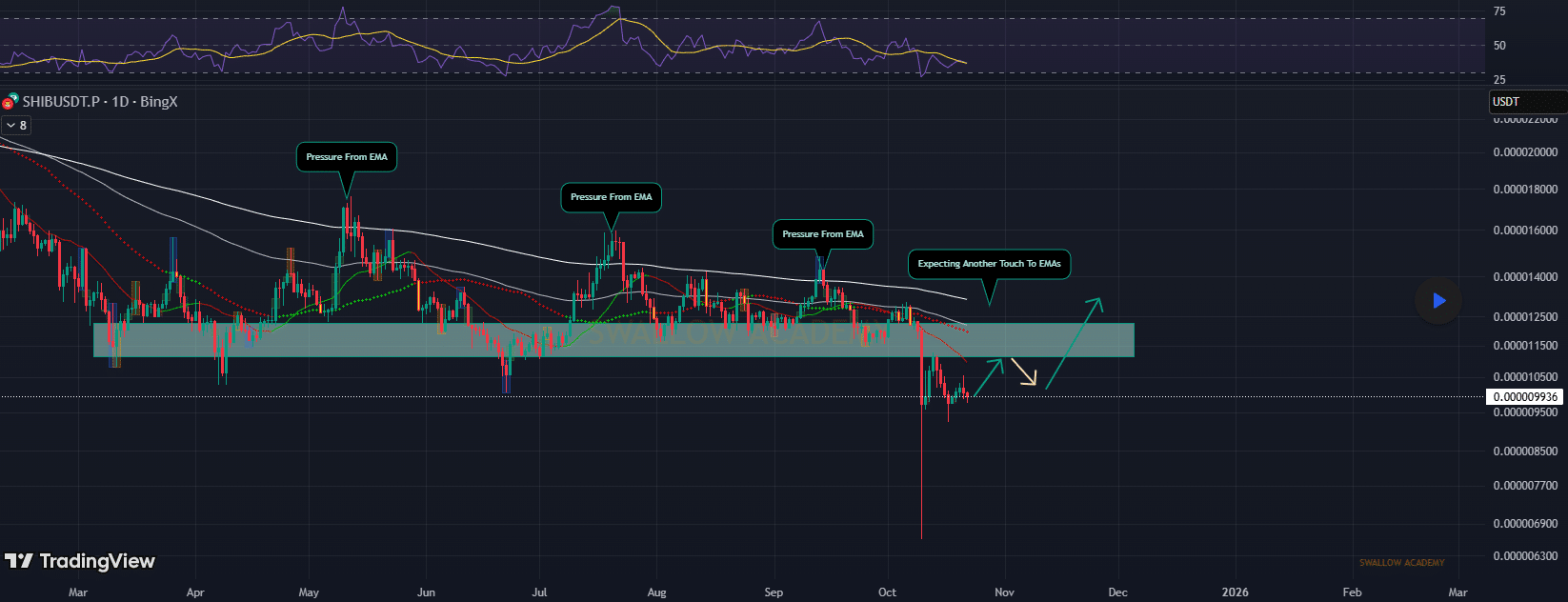
Task: Click the 0.000020000 price axis label
Action: click(1525, 152)
